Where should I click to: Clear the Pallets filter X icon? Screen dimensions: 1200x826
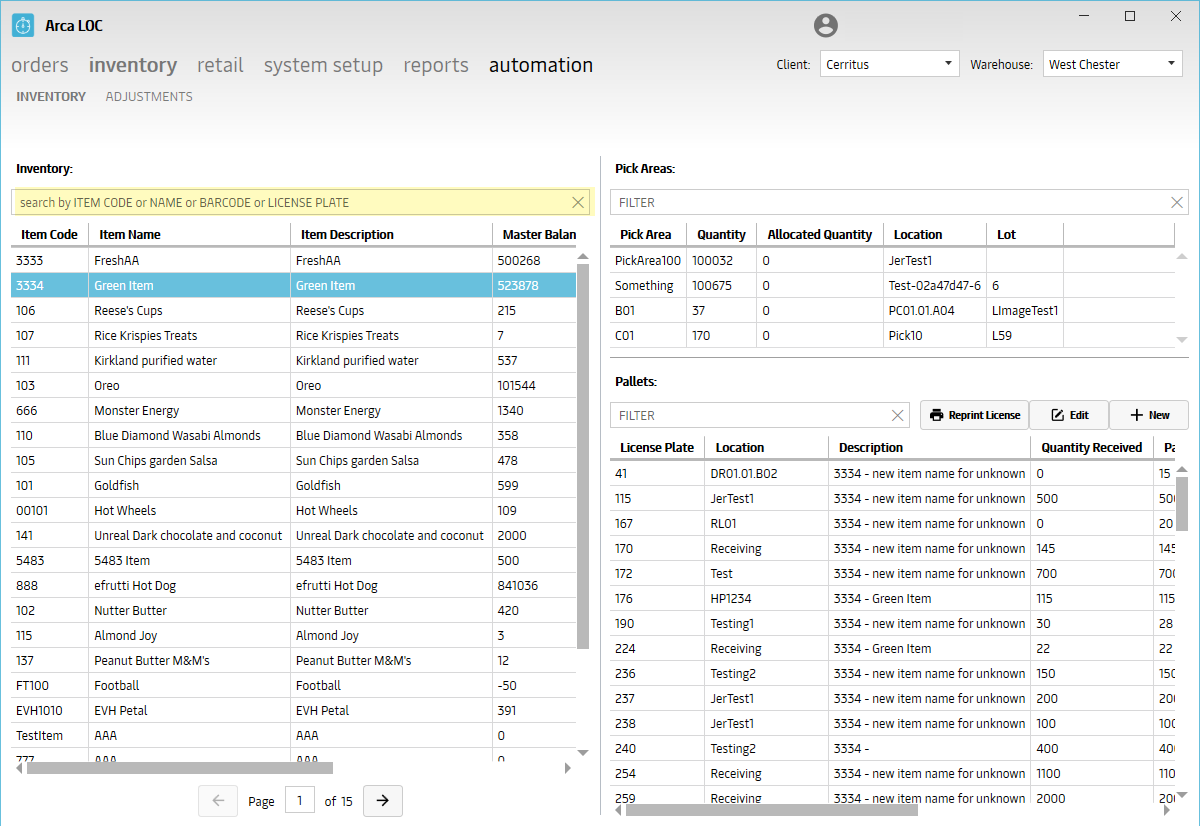click(x=897, y=415)
